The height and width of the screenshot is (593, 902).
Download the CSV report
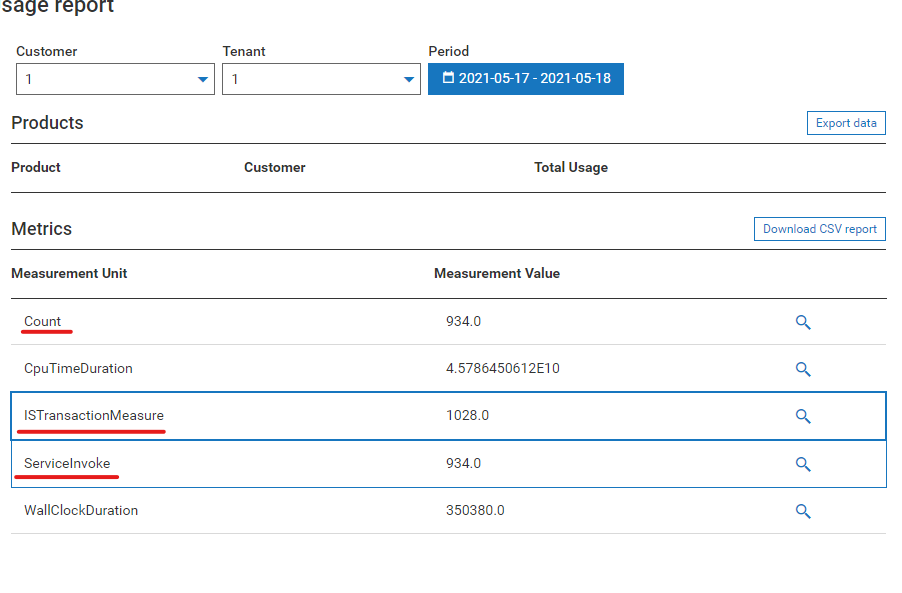(819, 229)
